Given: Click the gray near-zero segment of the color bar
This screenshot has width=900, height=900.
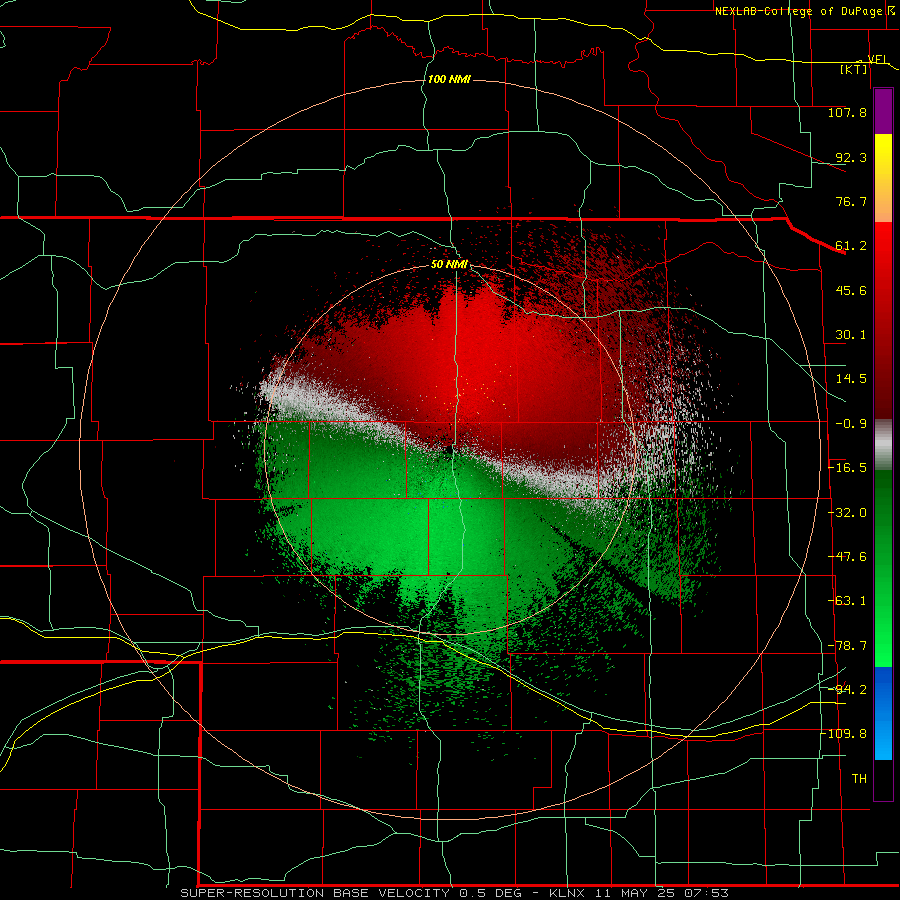Looking at the screenshot, I should coord(883,445).
